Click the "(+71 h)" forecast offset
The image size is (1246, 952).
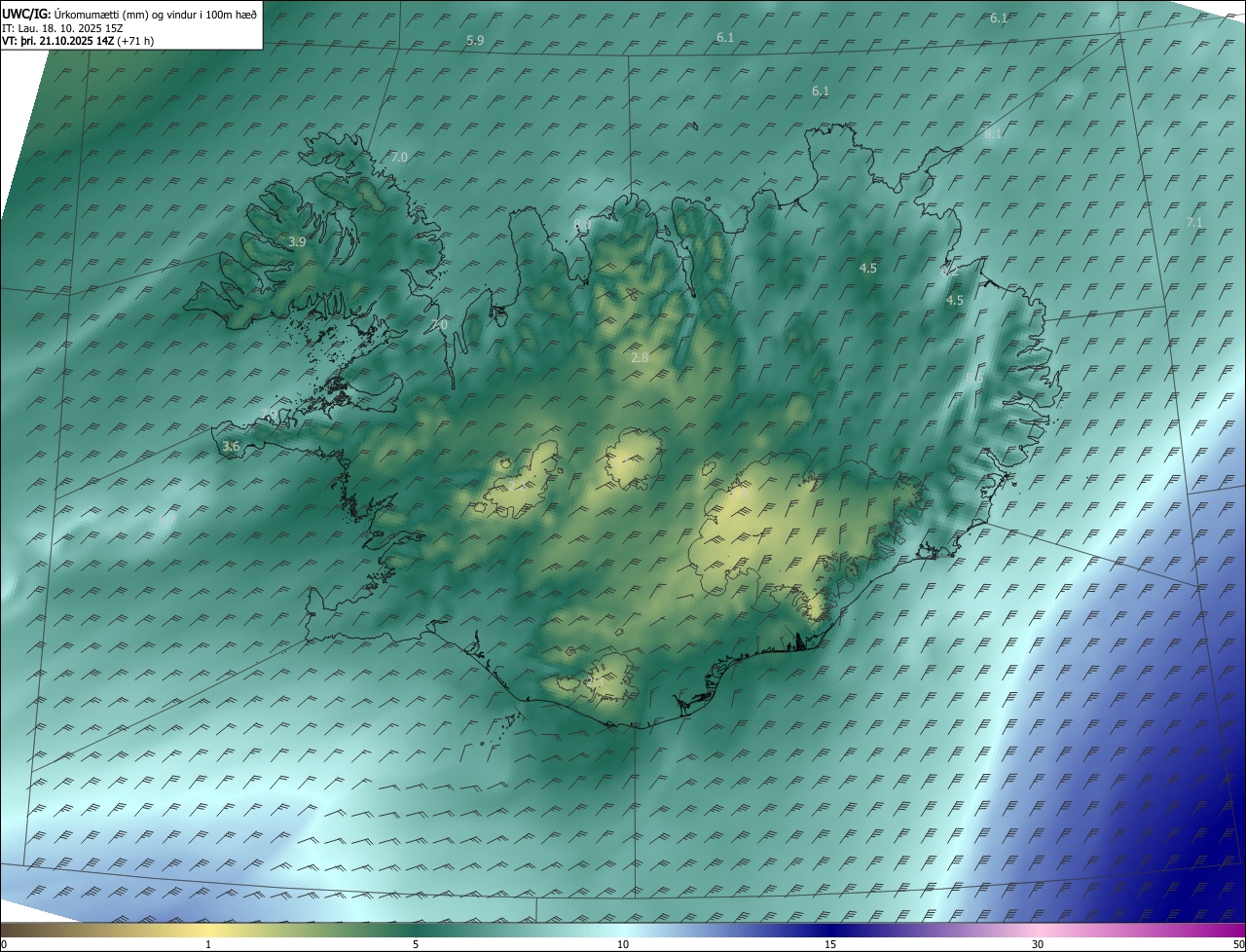point(135,40)
